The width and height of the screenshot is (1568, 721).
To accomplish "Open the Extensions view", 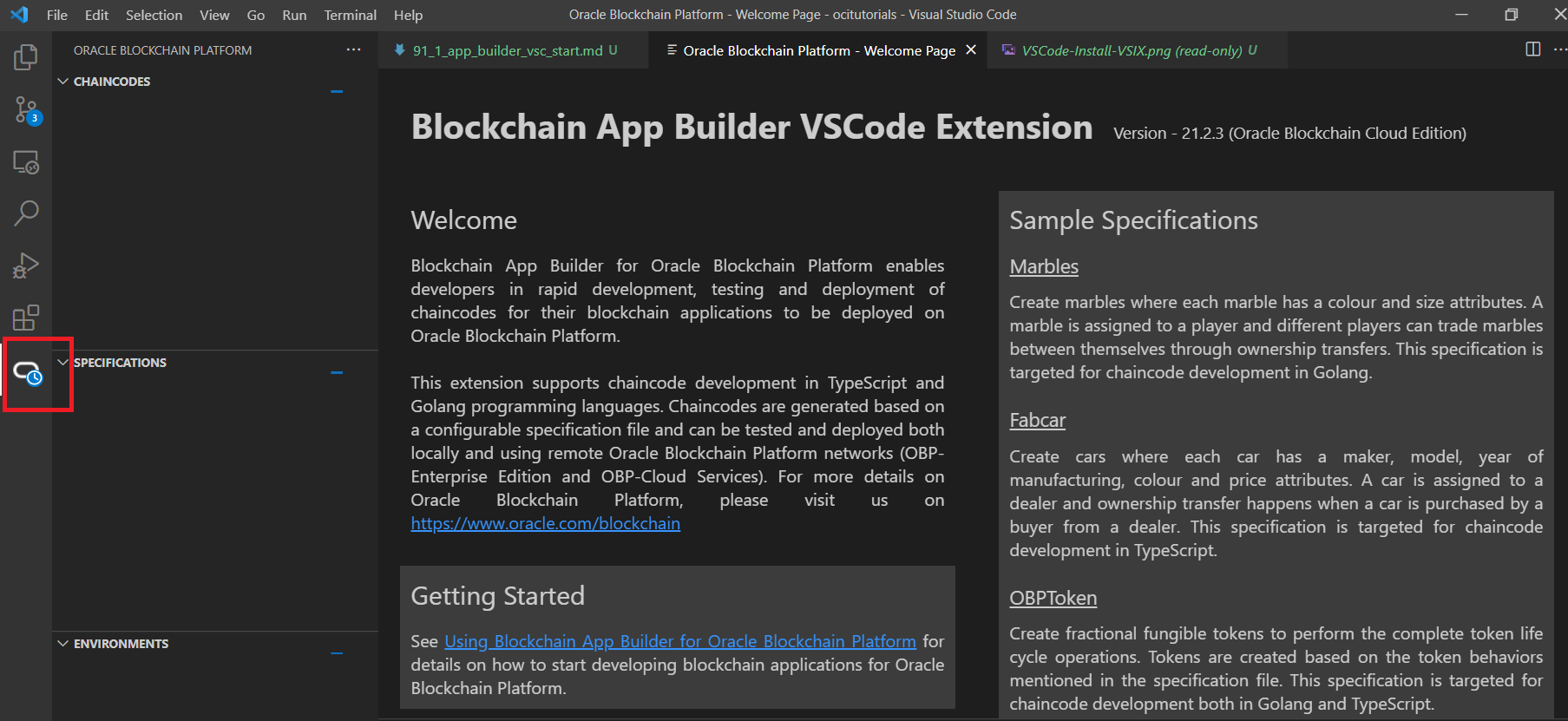I will [x=26, y=318].
